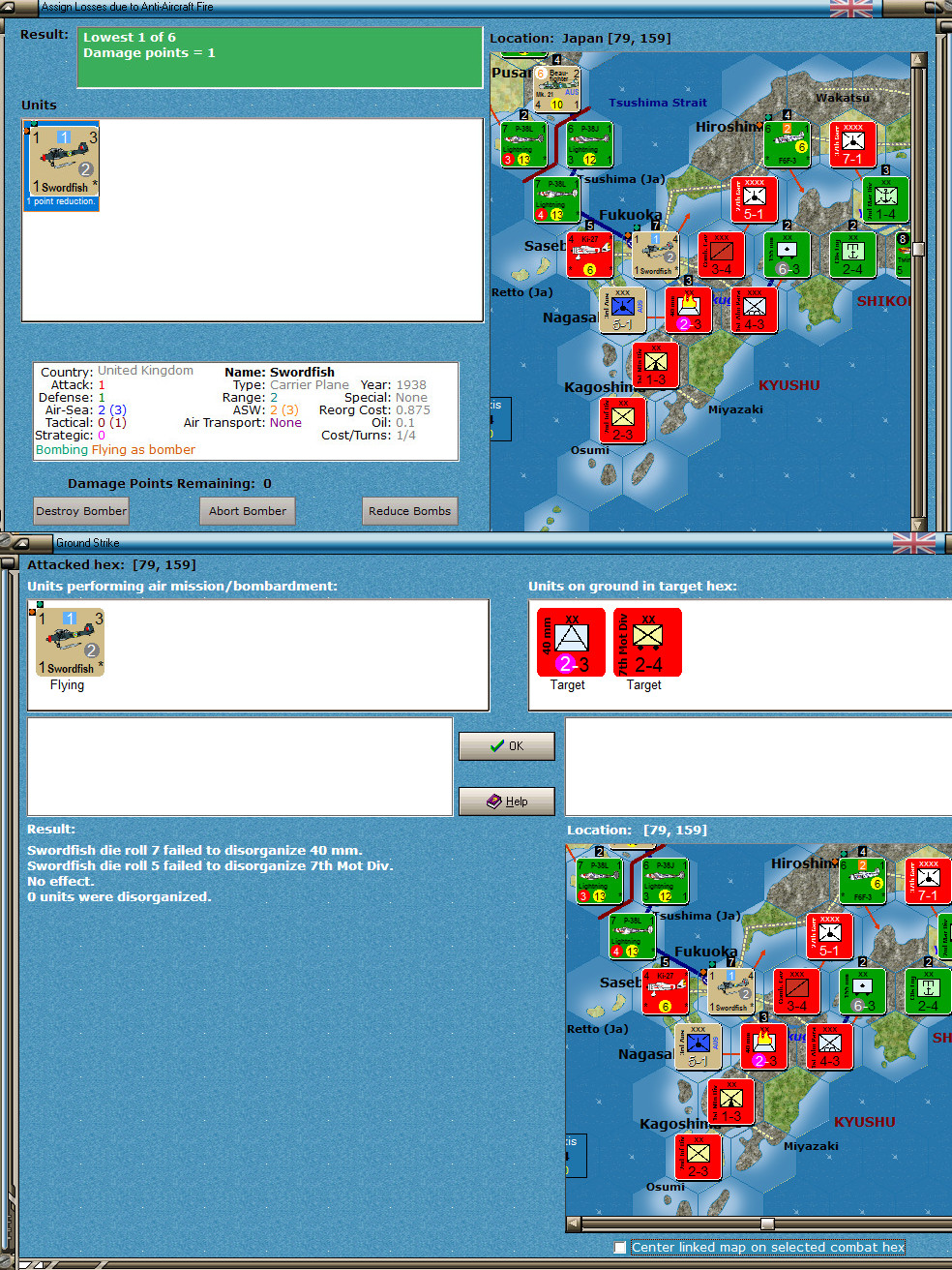Screen dimensions: 952x1270
Task: Select P-38J Lightning on Ground Strike map
Action: click(665, 881)
